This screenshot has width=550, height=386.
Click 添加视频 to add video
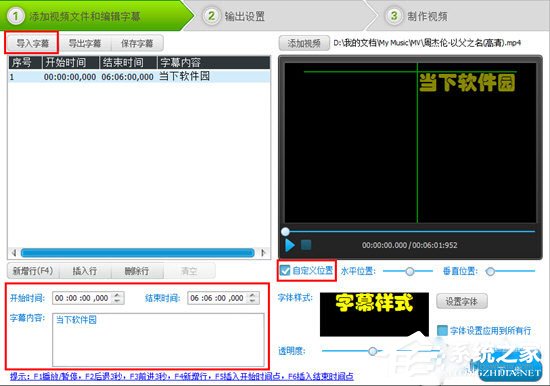[304, 43]
